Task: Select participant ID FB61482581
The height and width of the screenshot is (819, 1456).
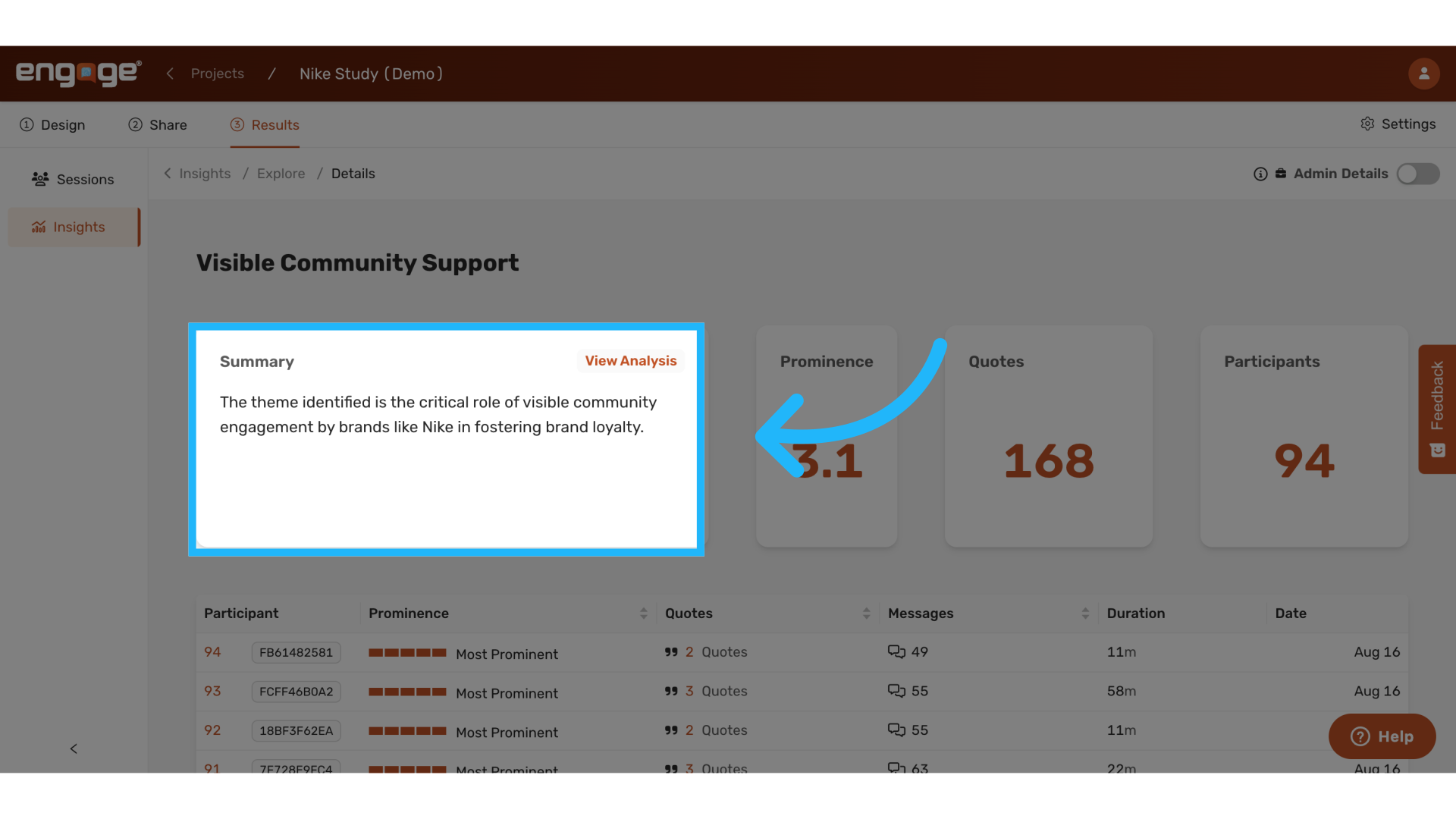Action: 296,652
